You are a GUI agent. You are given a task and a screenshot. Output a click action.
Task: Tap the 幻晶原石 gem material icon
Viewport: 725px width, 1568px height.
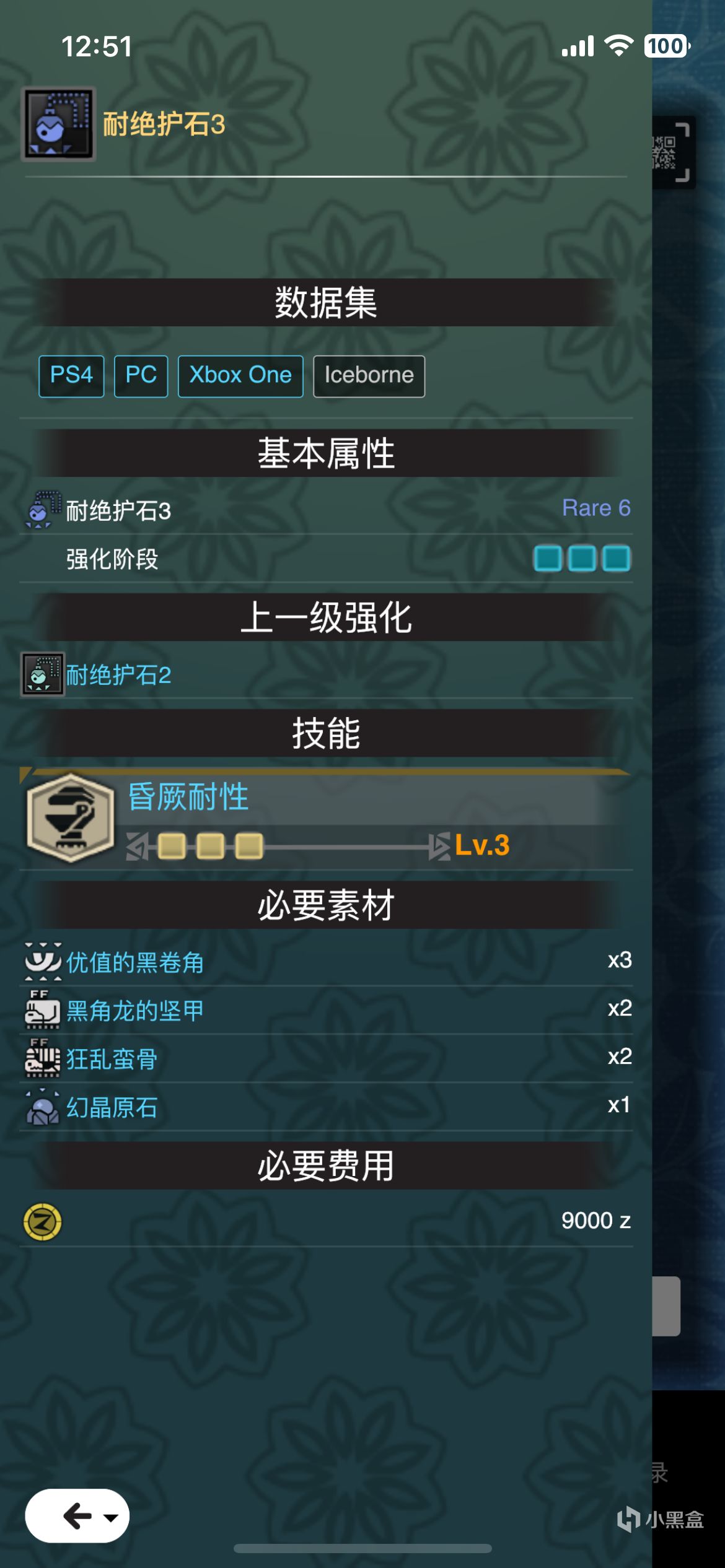coord(42,1107)
